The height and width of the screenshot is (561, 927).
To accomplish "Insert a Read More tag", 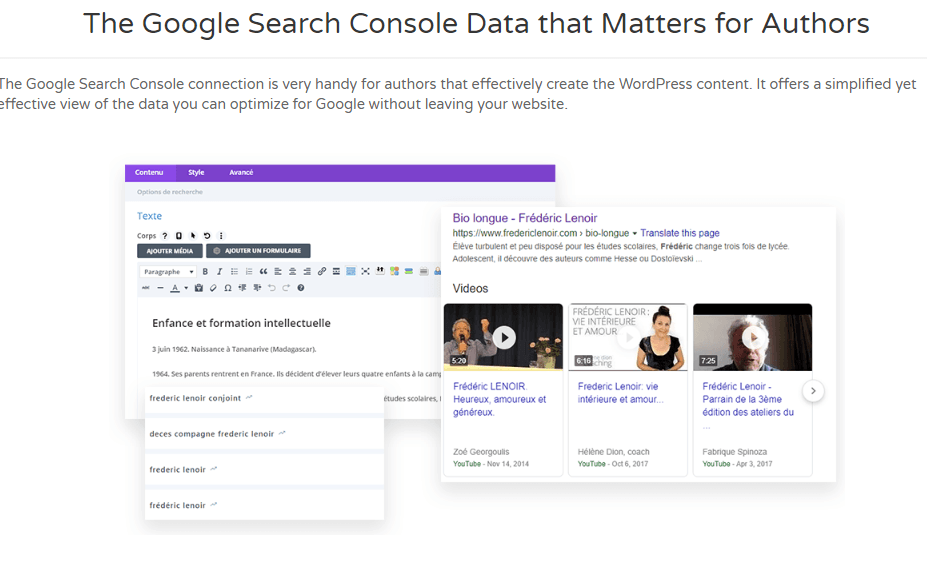I will point(336,271).
